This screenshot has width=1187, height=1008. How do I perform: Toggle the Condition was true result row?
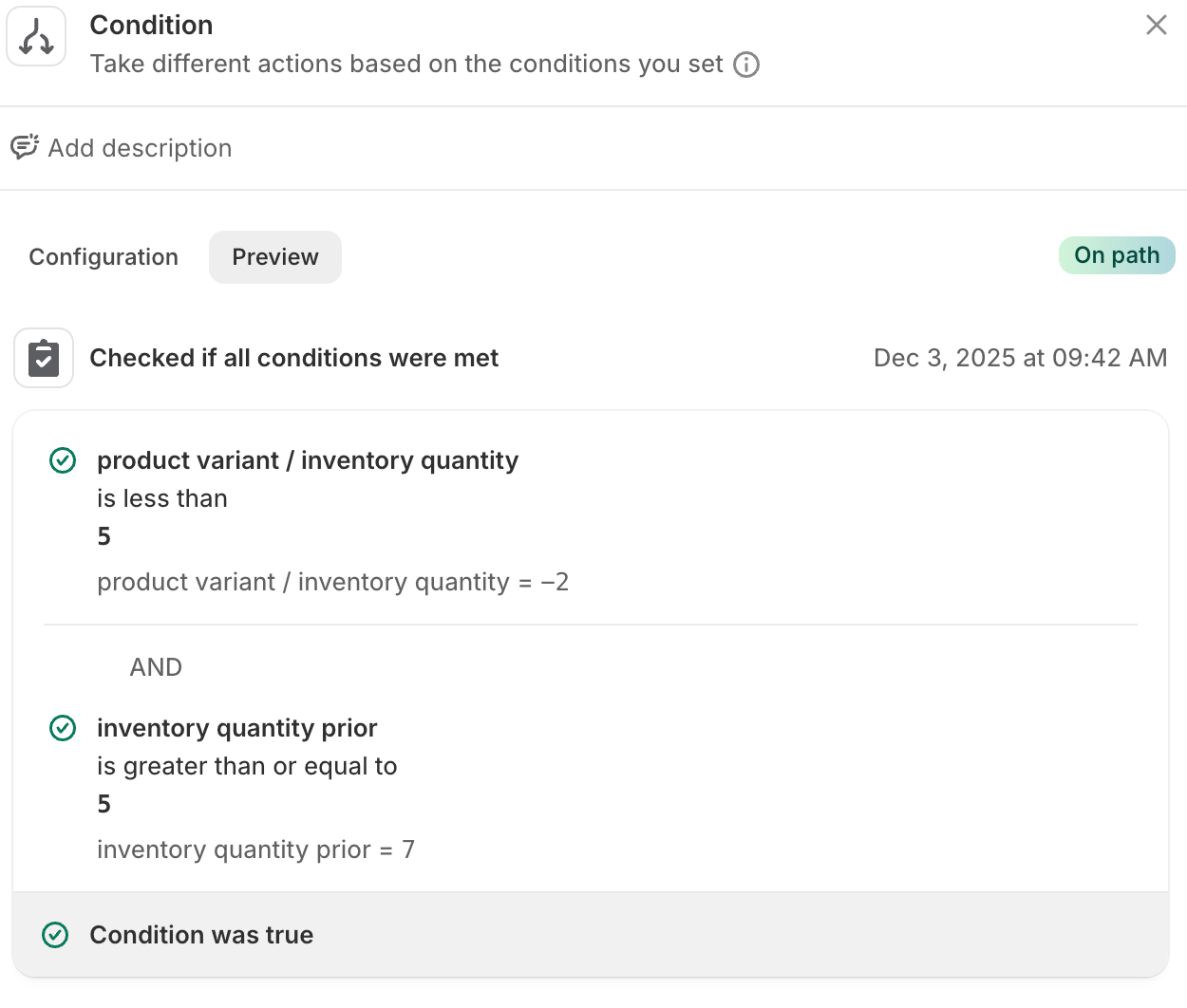(x=200, y=935)
